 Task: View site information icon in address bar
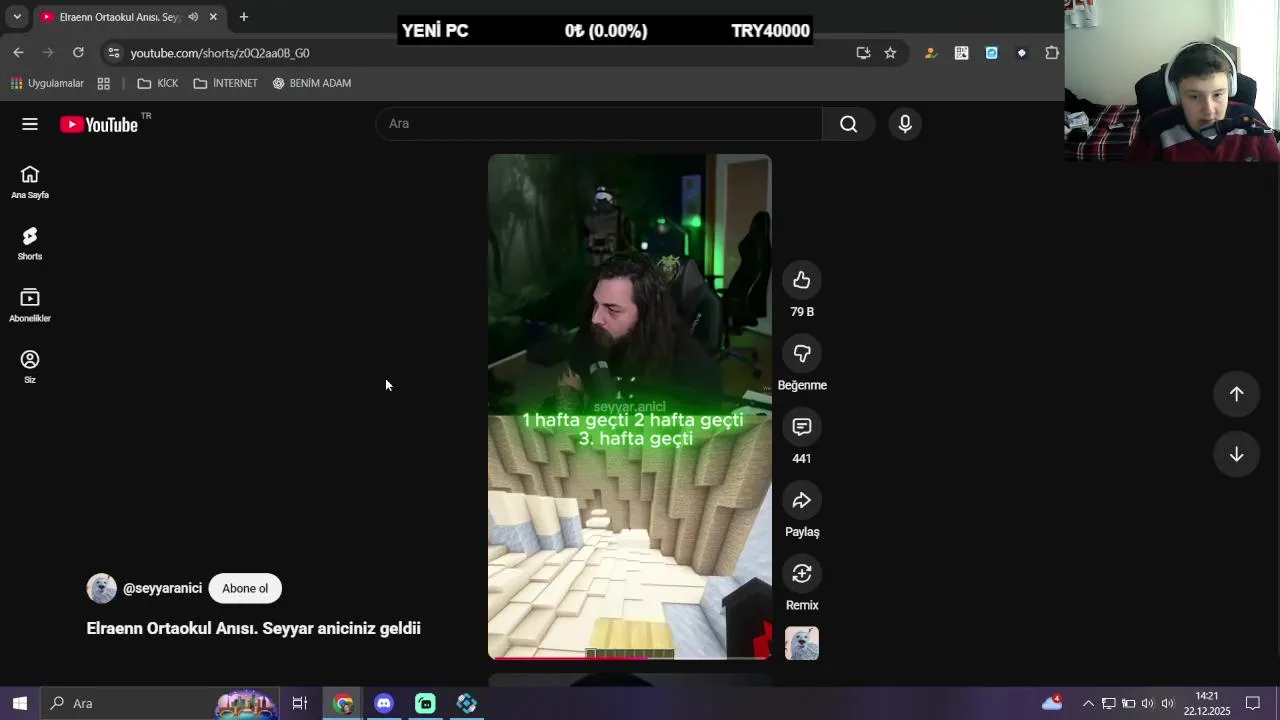click(x=114, y=53)
